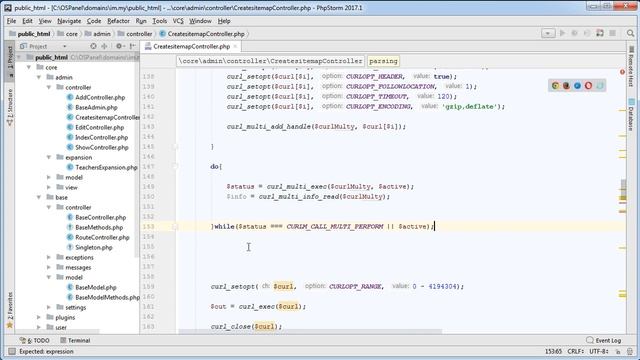Expand the exceptions folder

tap(49, 257)
